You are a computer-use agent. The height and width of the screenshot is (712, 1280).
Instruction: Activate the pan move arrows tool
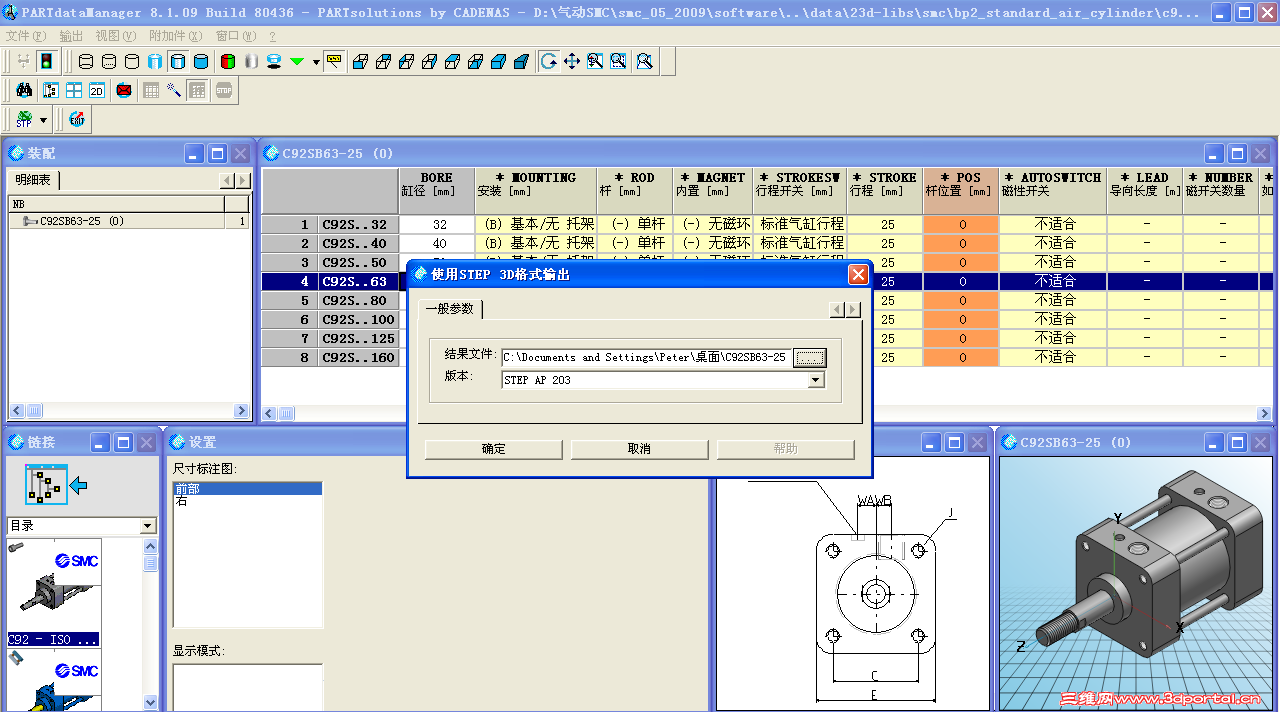[572, 61]
